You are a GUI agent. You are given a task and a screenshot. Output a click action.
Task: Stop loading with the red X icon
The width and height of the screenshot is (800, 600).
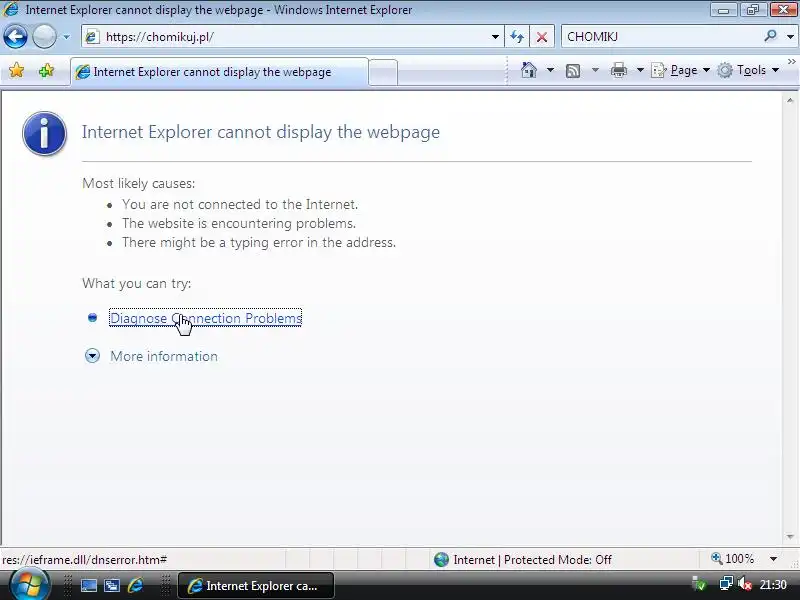click(542, 37)
